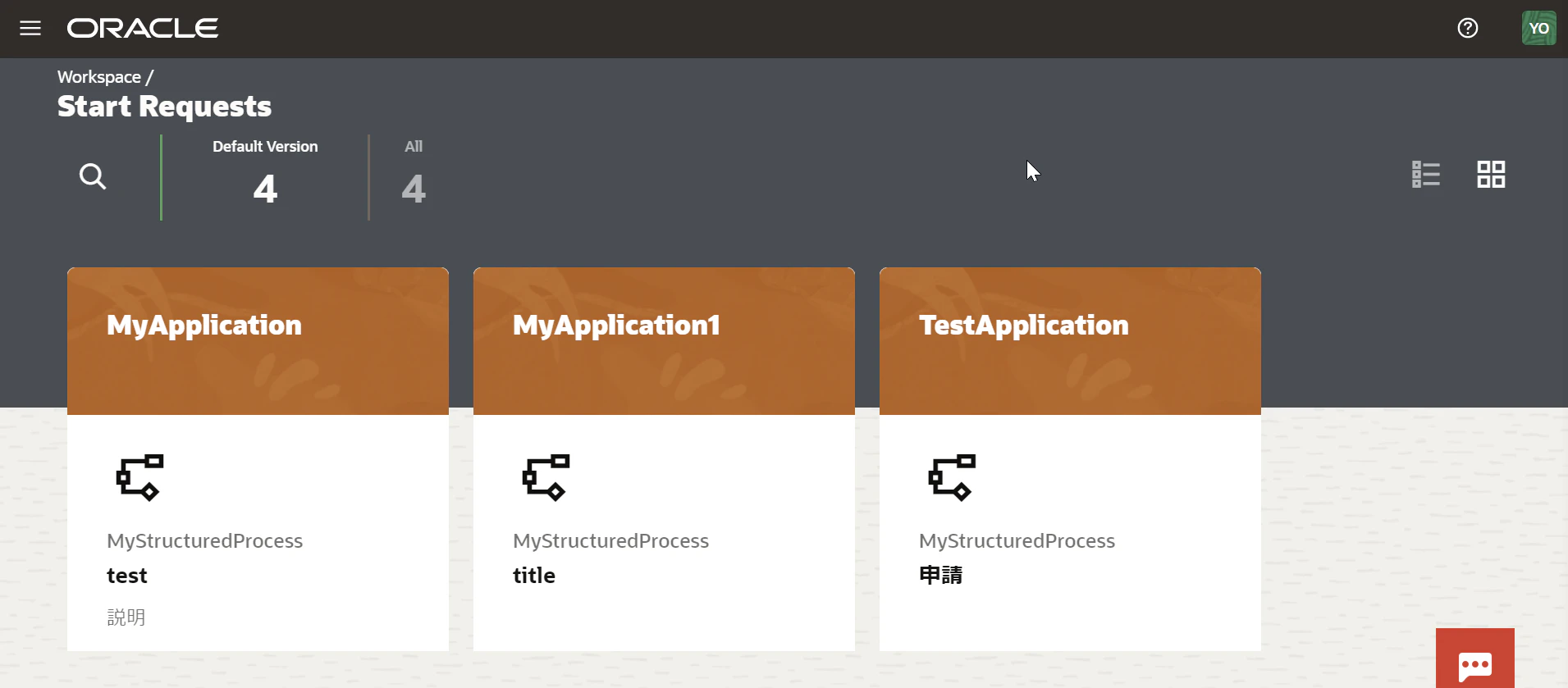1568x688 pixels.
Task: Click MyStructuredProcess label in MyApplication1 card
Action: pyautogui.click(x=611, y=541)
